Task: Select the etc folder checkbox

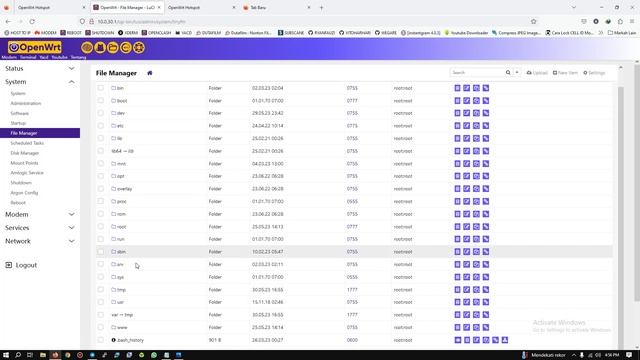Action: coord(100,126)
